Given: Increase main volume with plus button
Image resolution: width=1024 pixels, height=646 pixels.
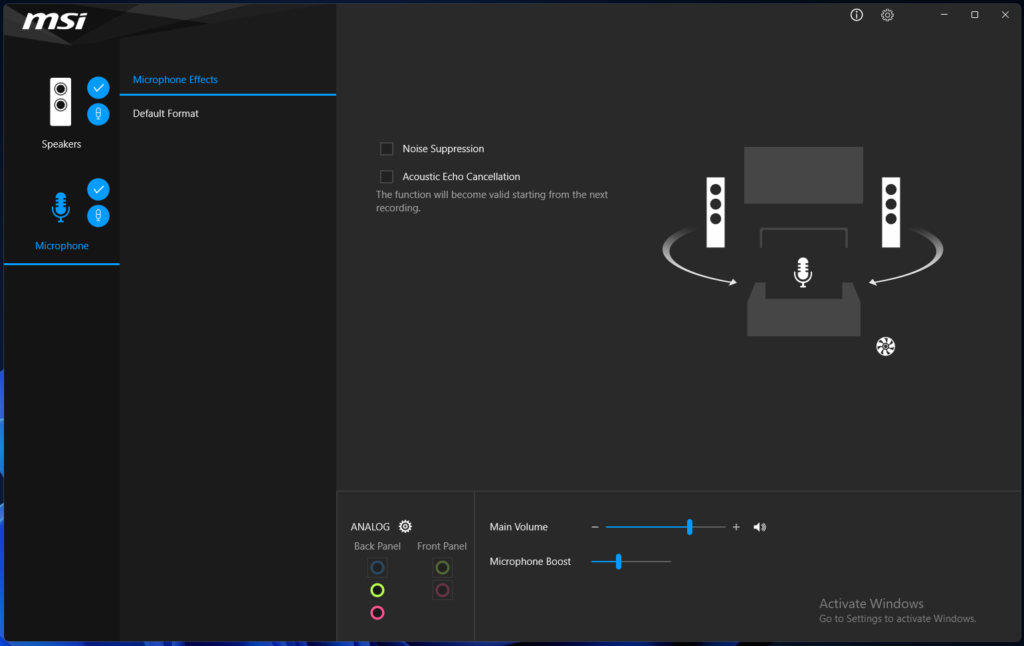Looking at the screenshot, I should click(x=736, y=527).
